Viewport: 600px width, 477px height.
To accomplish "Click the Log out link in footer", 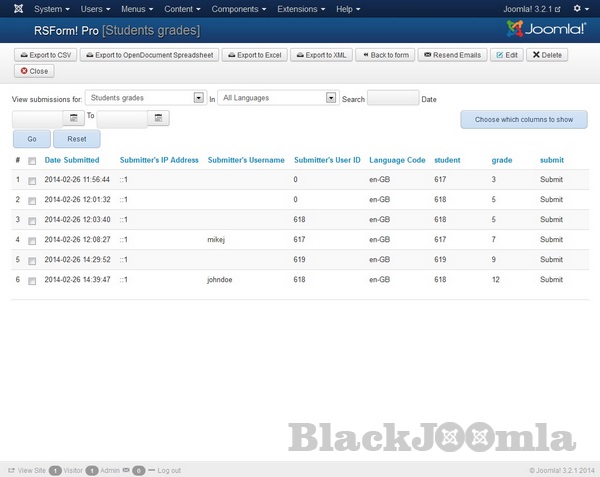I will [169, 470].
